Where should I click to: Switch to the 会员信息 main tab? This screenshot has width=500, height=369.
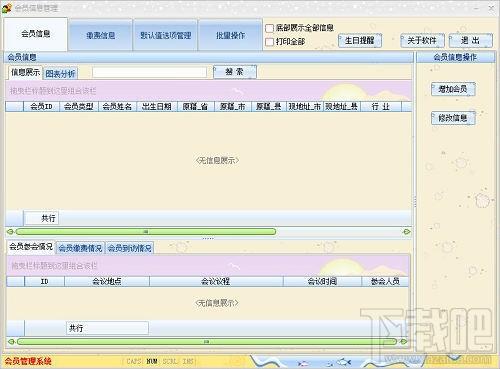[x=36, y=34]
